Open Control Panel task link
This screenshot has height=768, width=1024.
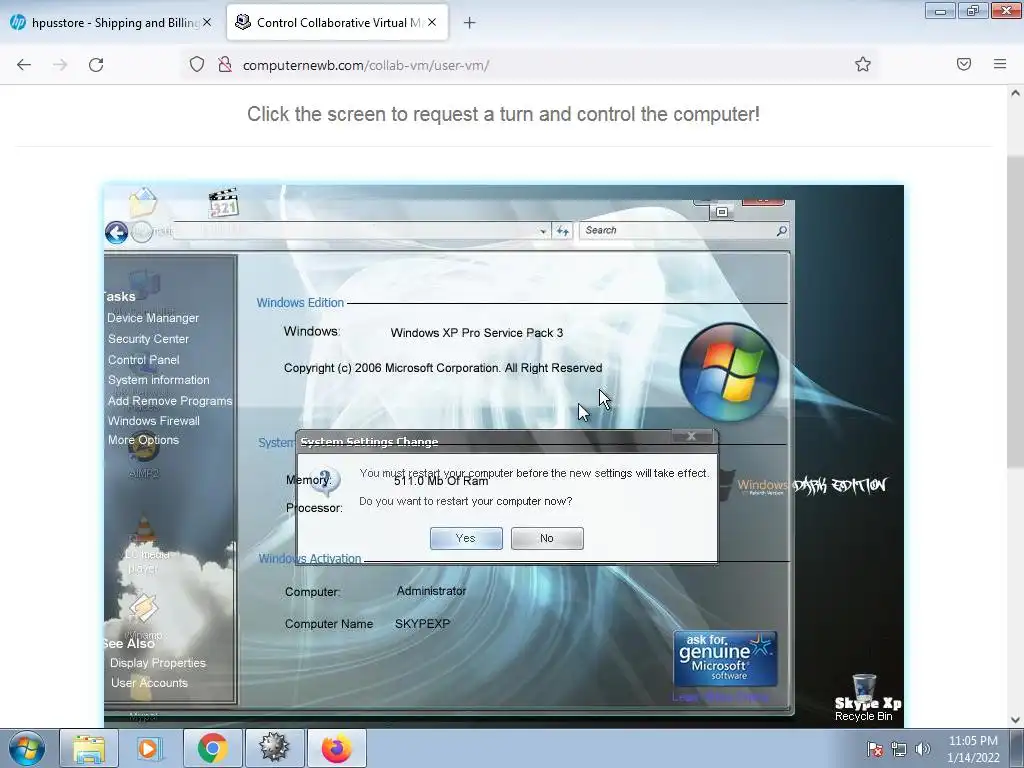(144, 360)
